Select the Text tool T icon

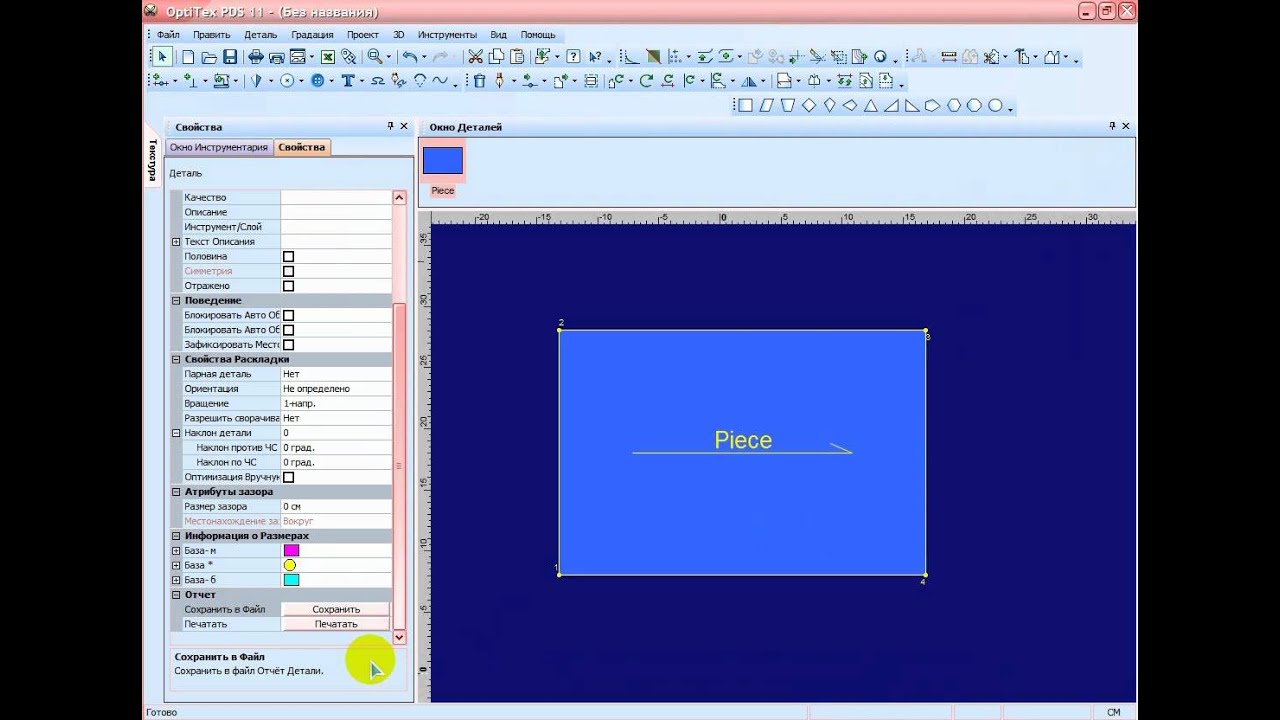coord(347,81)
